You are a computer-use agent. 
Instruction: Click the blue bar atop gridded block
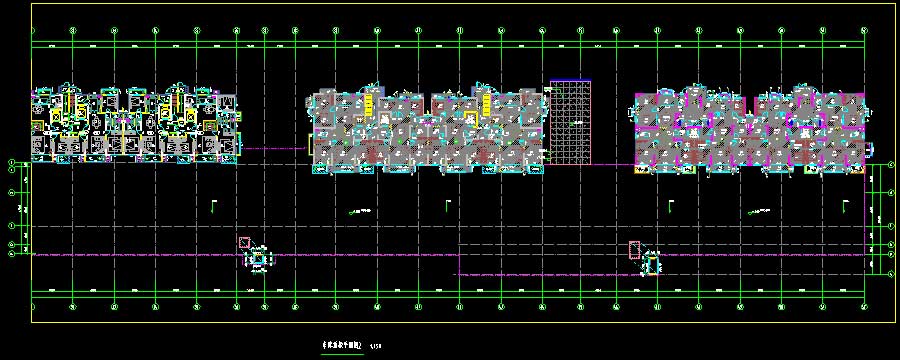[x=571, y=80]
